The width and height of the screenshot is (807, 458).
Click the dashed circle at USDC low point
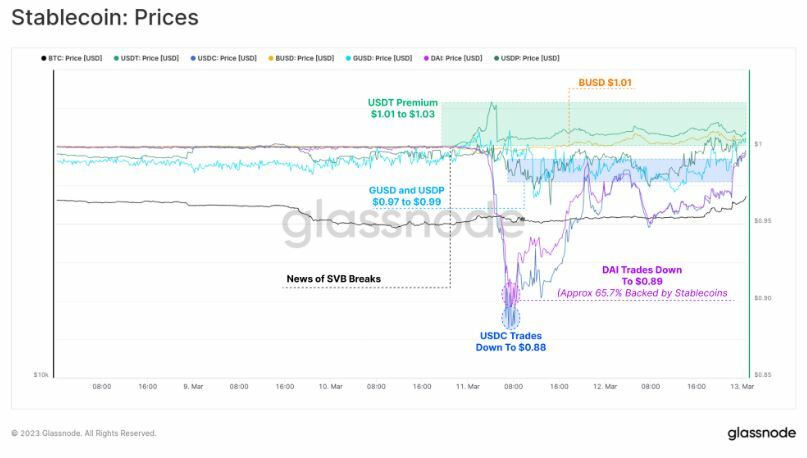tap(511, 314)
